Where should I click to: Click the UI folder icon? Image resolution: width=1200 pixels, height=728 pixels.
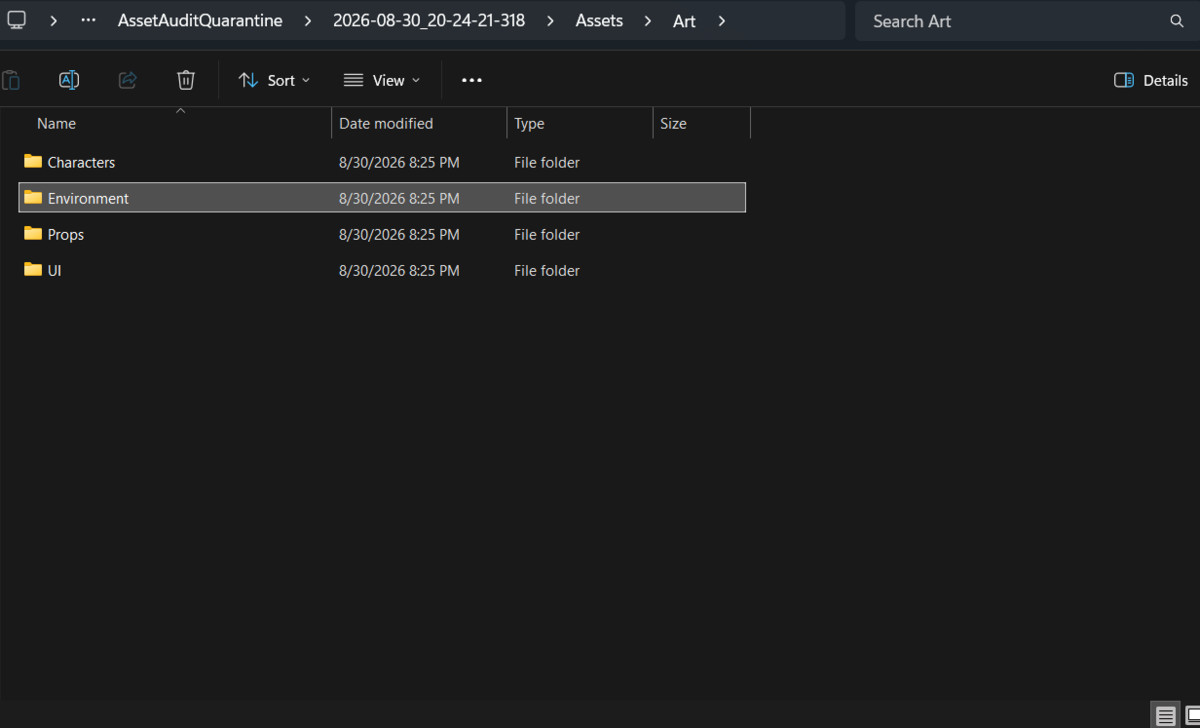33,269
